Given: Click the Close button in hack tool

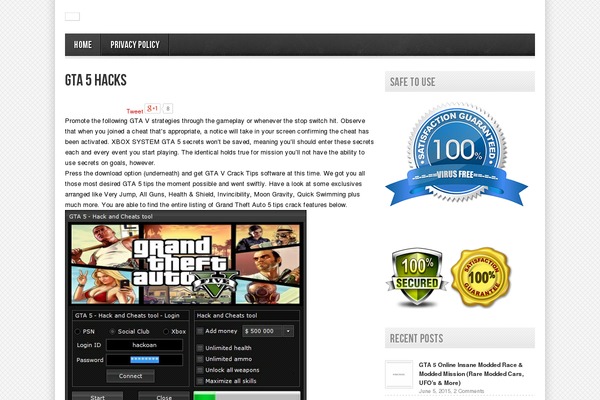Looking at the screenshot, I should [x=164, y=396].
